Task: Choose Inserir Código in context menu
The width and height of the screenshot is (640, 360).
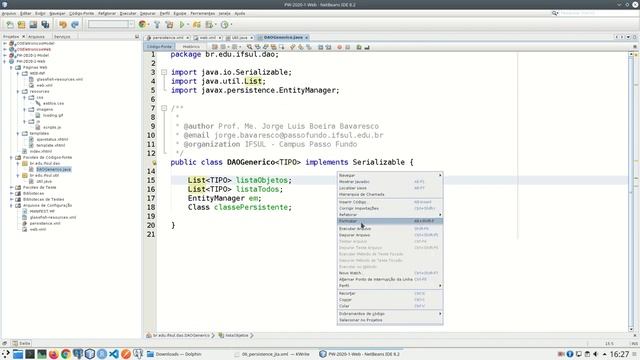Action: click(390, 202)
